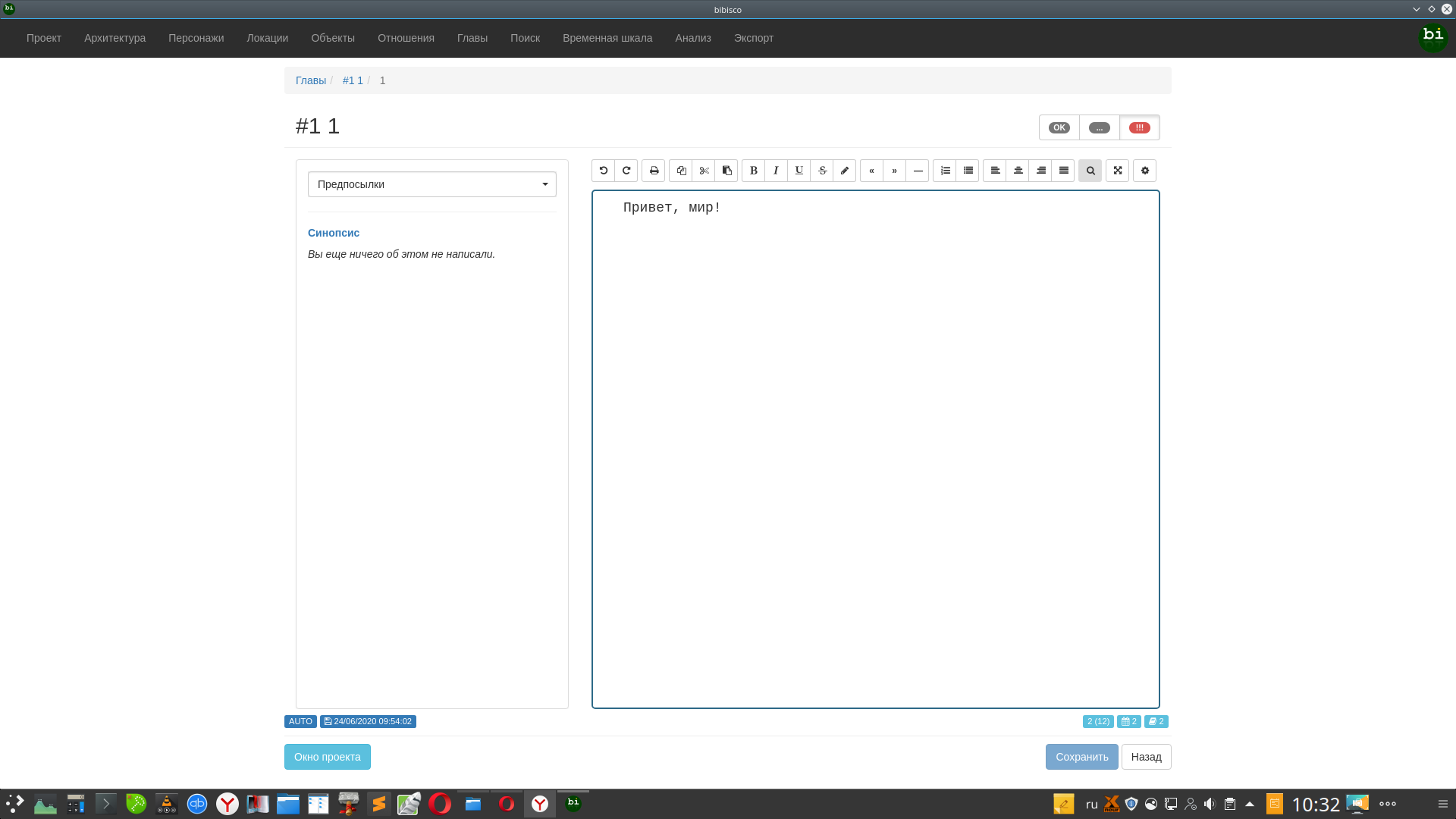The height and width of the screenshot is (819, 1456).
Task: Center align the text
Action: pos(1018,171)
